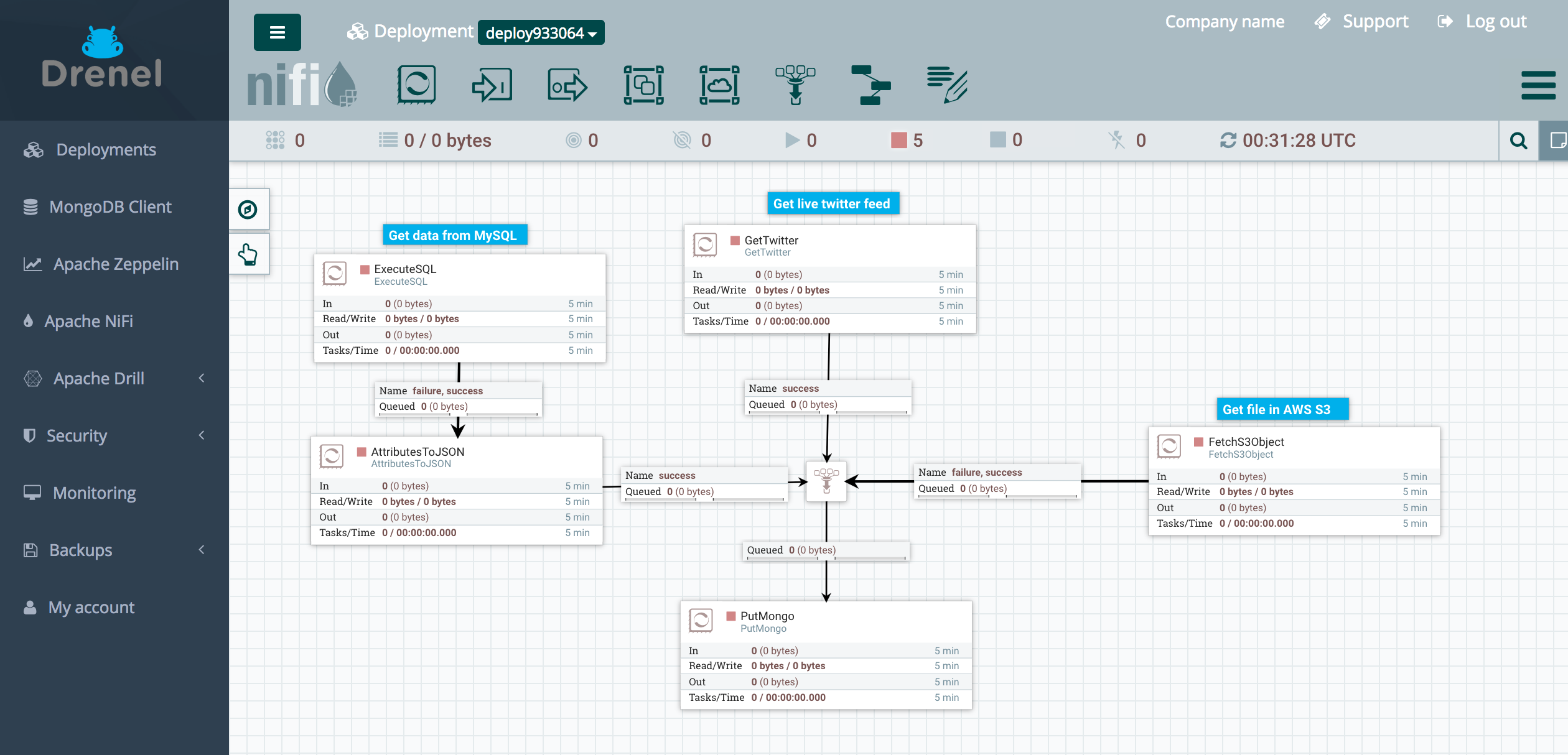This screenshot has width=1568, height=755.
Task: Click the AttributesToJSON processor icon
Action: (x=332, y=456)
